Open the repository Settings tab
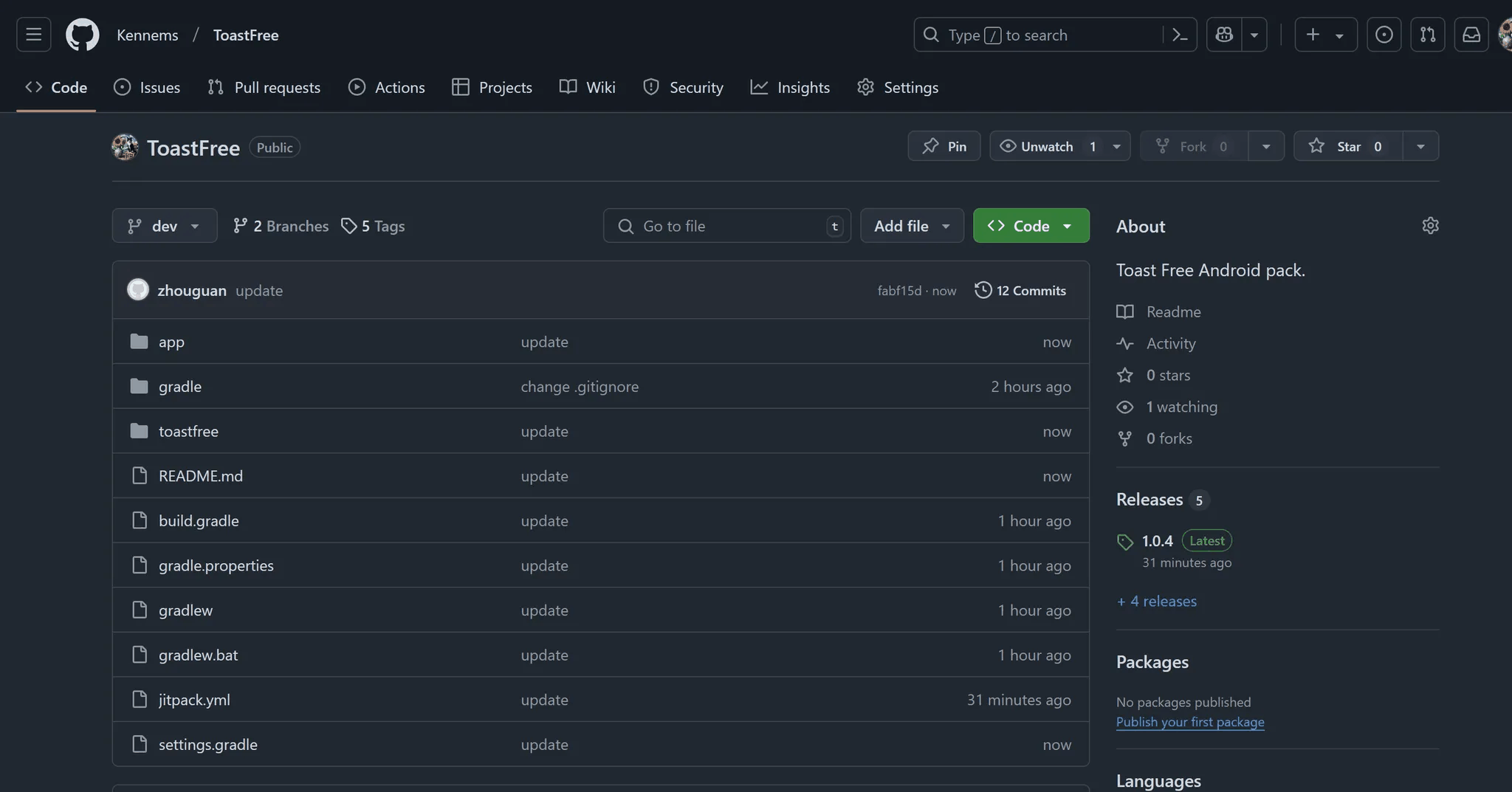The width and height of the screenshot is (1512, 792). click(898, 87)
